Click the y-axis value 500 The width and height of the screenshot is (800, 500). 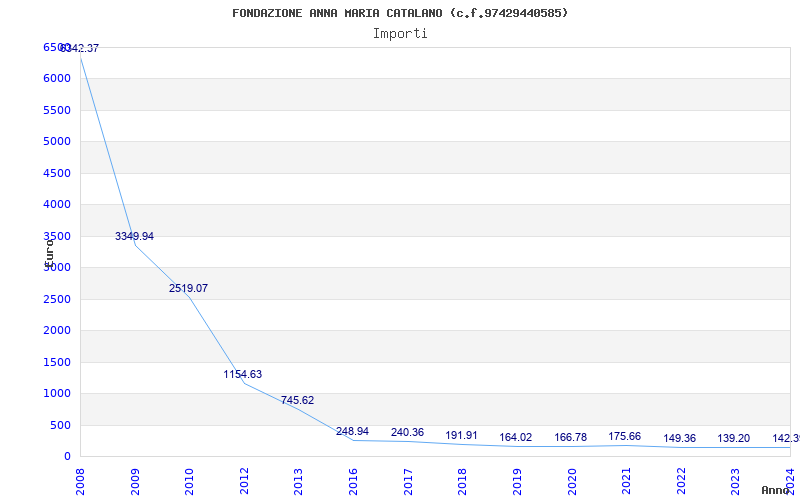click(x=60, y=426)
